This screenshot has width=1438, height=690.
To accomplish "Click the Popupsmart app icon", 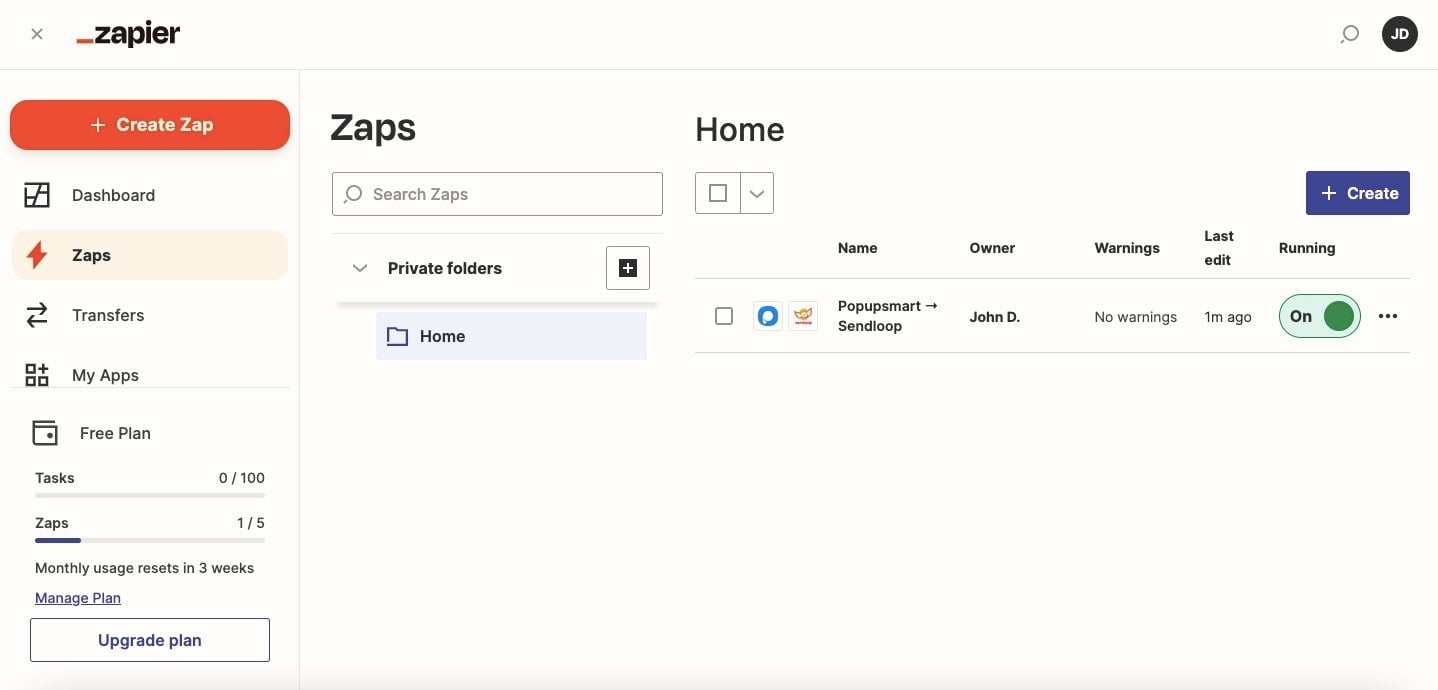I will tap(767, 316).
